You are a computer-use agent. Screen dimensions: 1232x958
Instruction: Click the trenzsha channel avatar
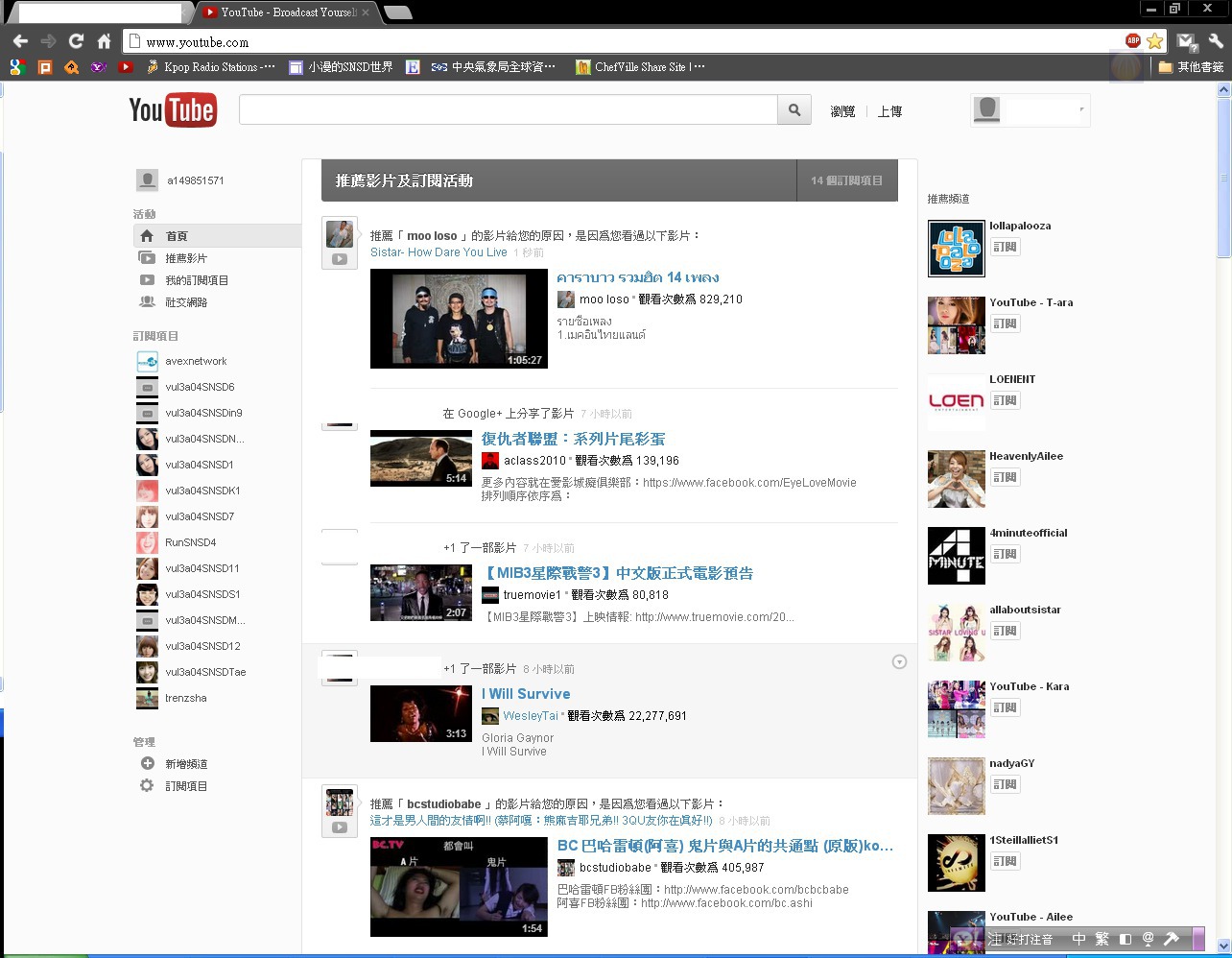coord(147,698)
